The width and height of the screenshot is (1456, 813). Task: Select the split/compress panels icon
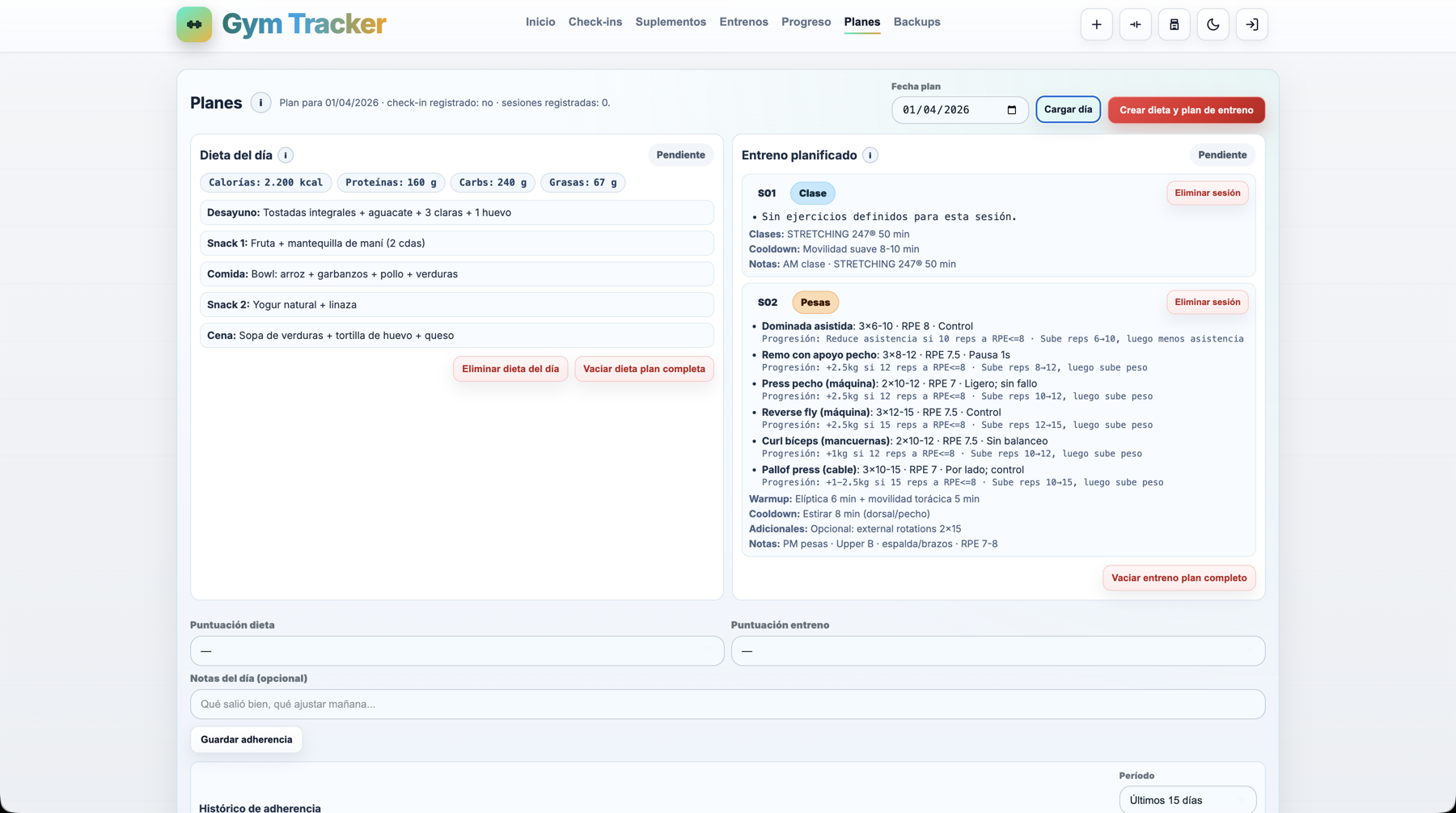click(1135, 24)
